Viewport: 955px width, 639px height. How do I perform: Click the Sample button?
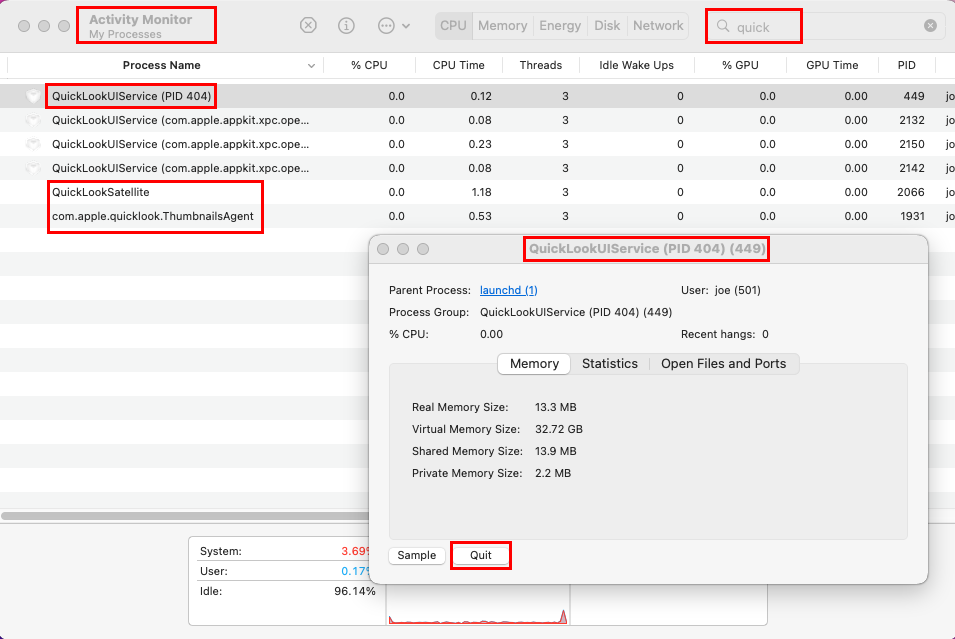click(417, 555)
